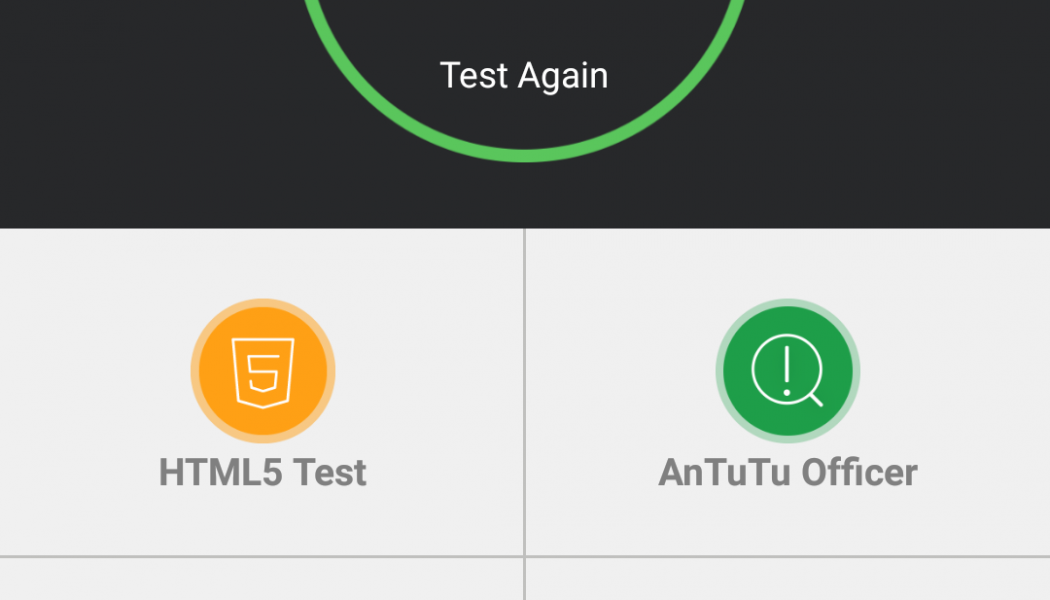Start benchmark with Test Again text
The width and height of the screenshot is (1050, 600).
tap(524, 76)
